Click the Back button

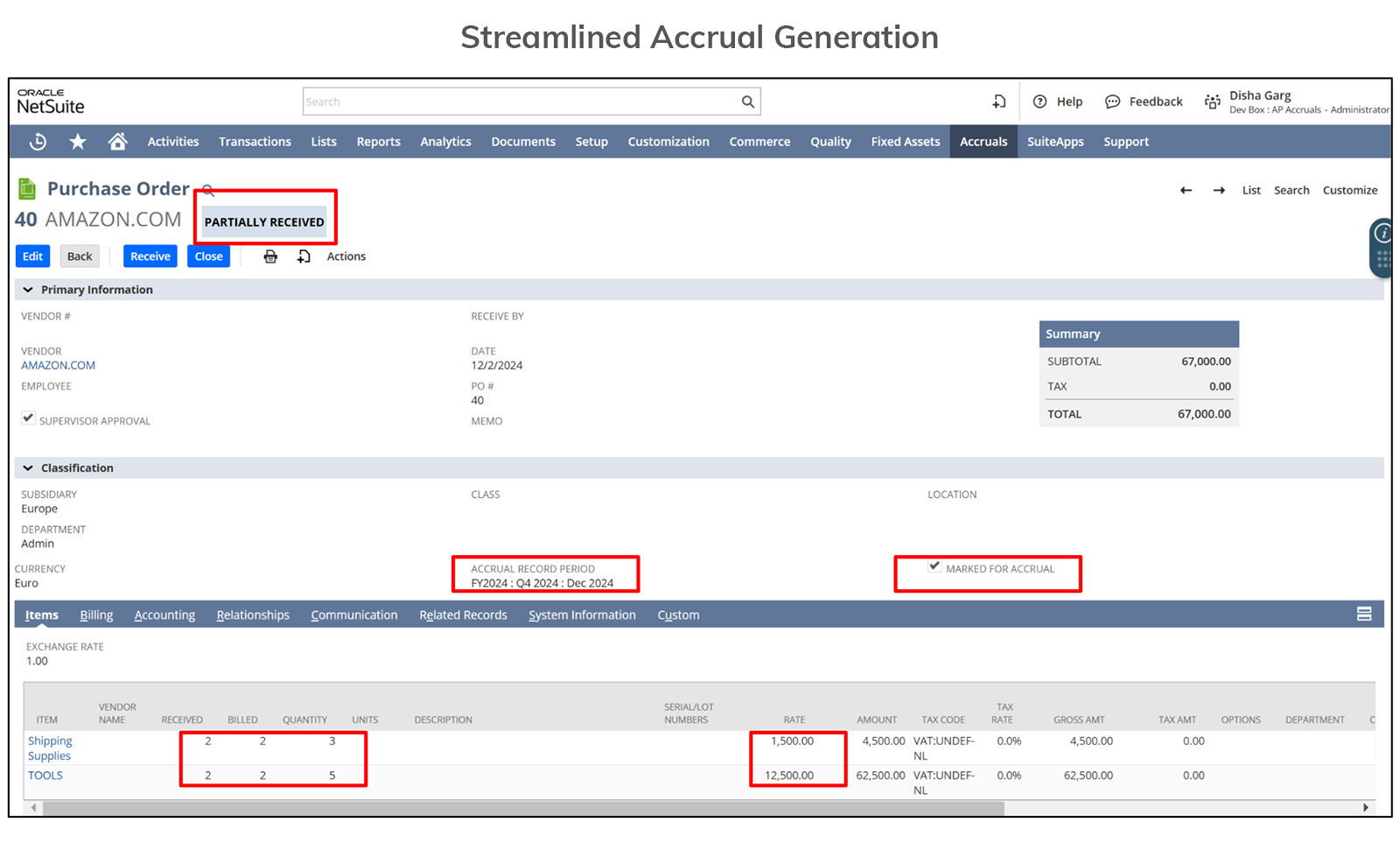80,256
